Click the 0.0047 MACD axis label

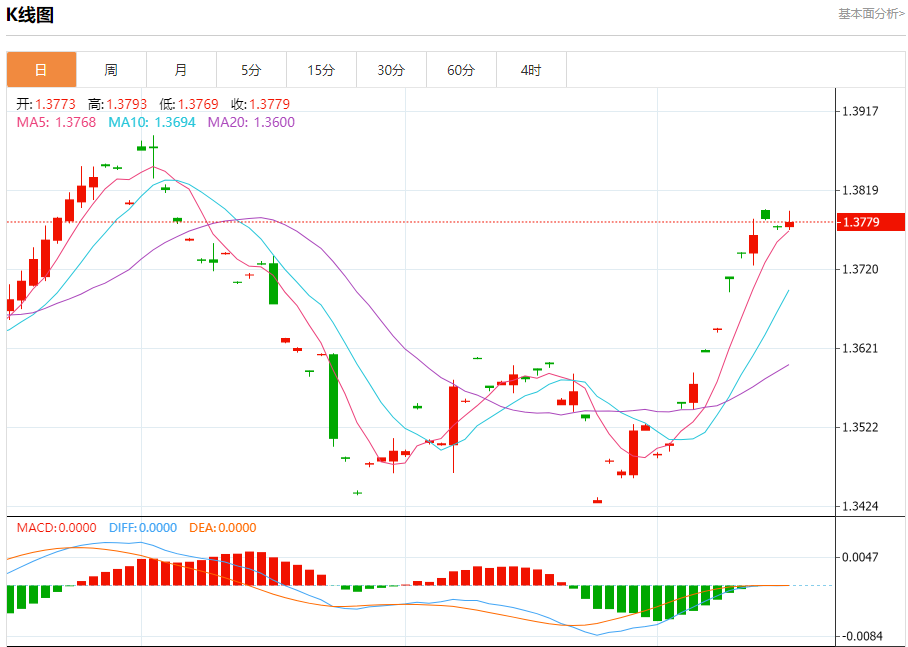pos(861,557)
